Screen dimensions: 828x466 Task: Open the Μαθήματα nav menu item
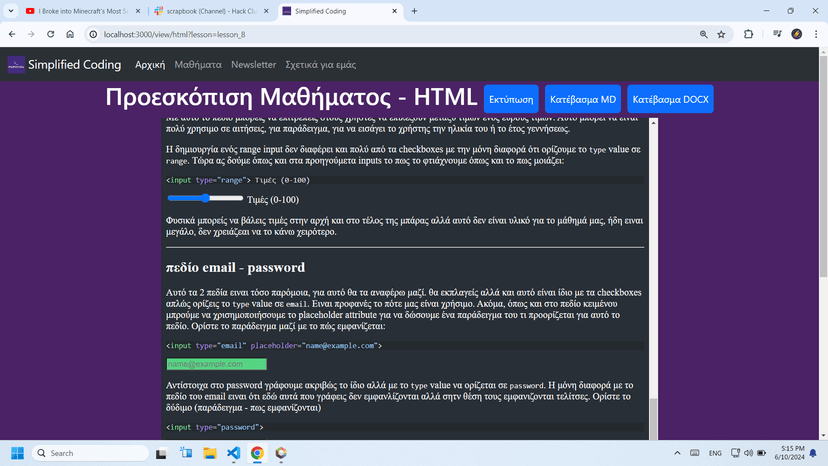coord(198,64)
